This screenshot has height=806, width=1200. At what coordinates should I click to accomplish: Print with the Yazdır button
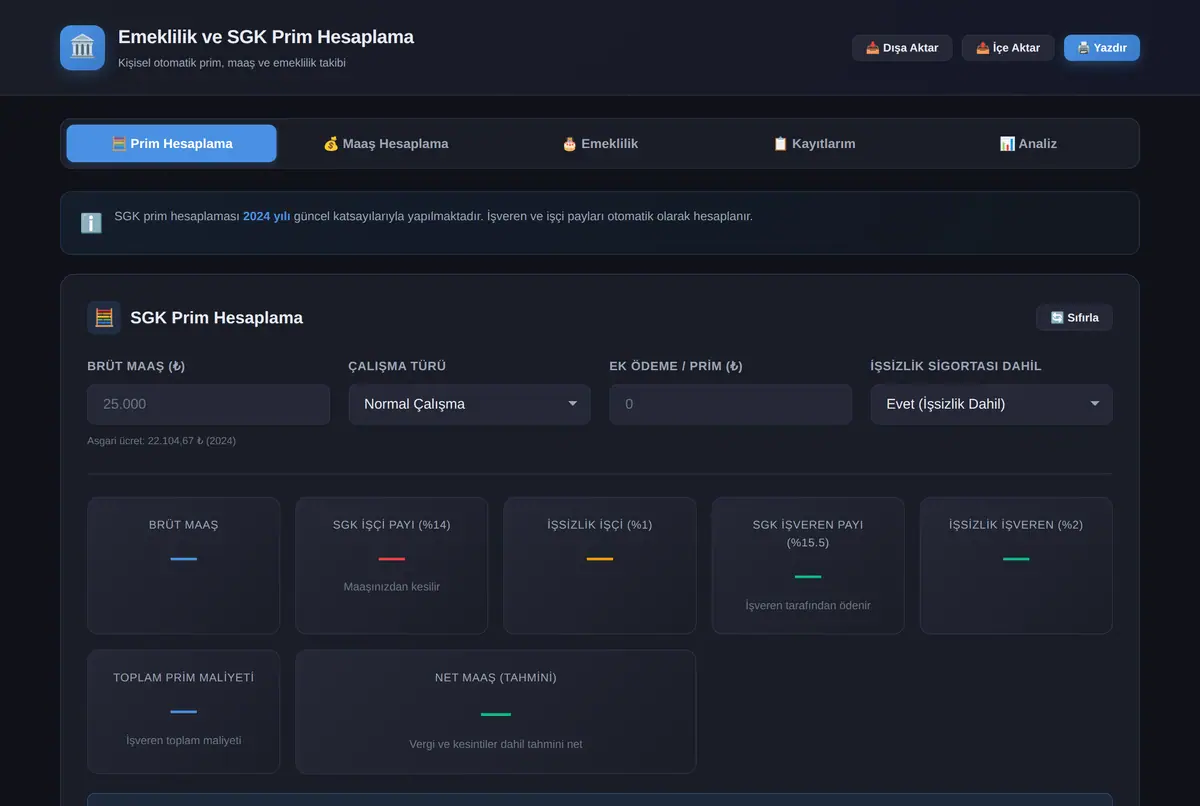coord(1102,48)
